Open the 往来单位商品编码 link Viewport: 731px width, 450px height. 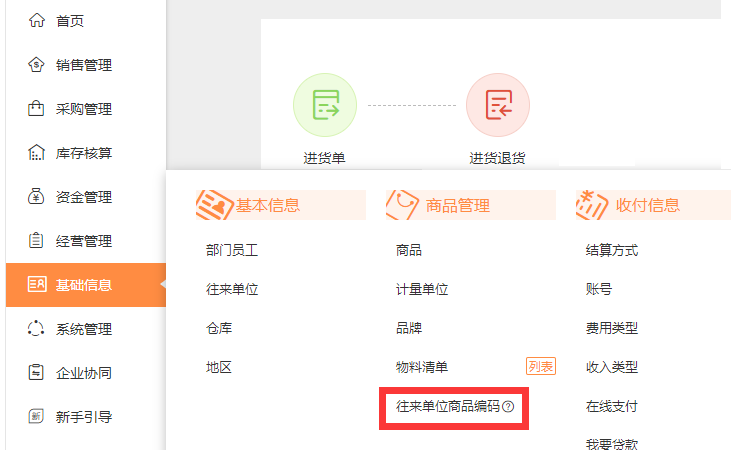click(448, 407)
